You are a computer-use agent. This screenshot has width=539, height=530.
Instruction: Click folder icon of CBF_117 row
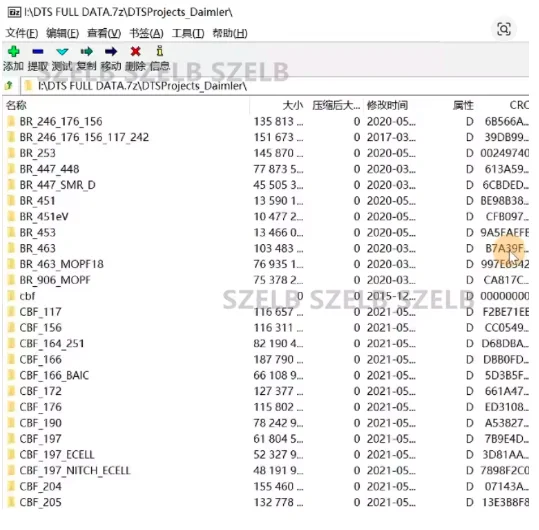[x=11, y=312]
